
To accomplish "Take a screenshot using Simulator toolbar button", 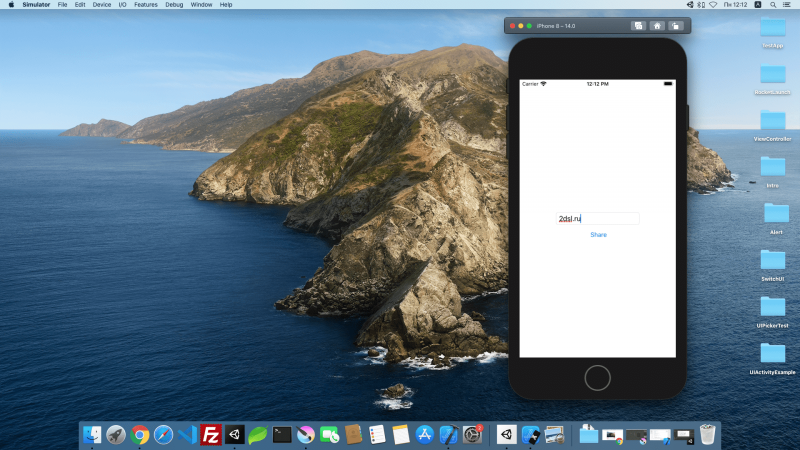I will click(x=638, y=26).
